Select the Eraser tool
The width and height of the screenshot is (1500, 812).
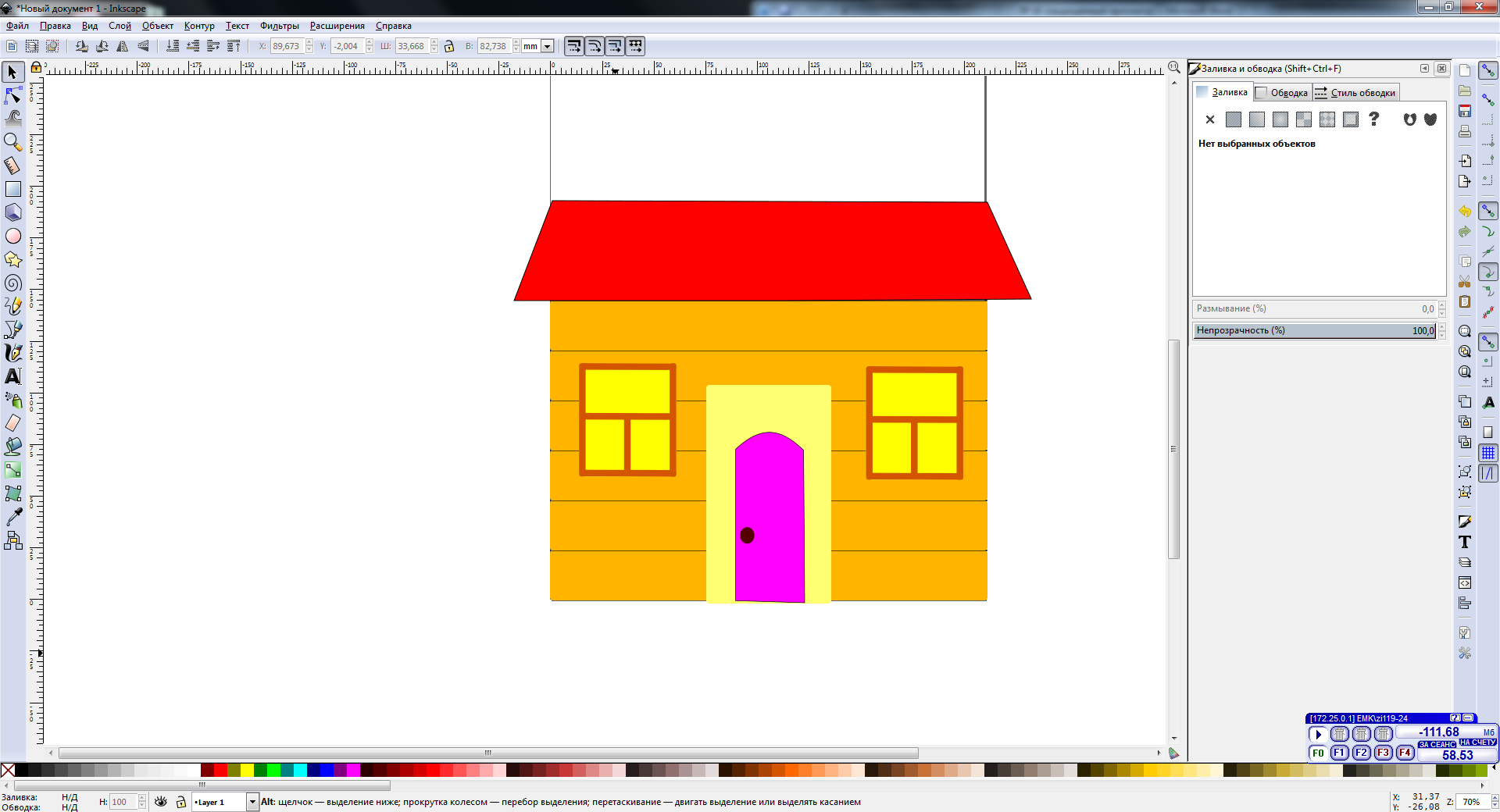[x=12, y=423]
